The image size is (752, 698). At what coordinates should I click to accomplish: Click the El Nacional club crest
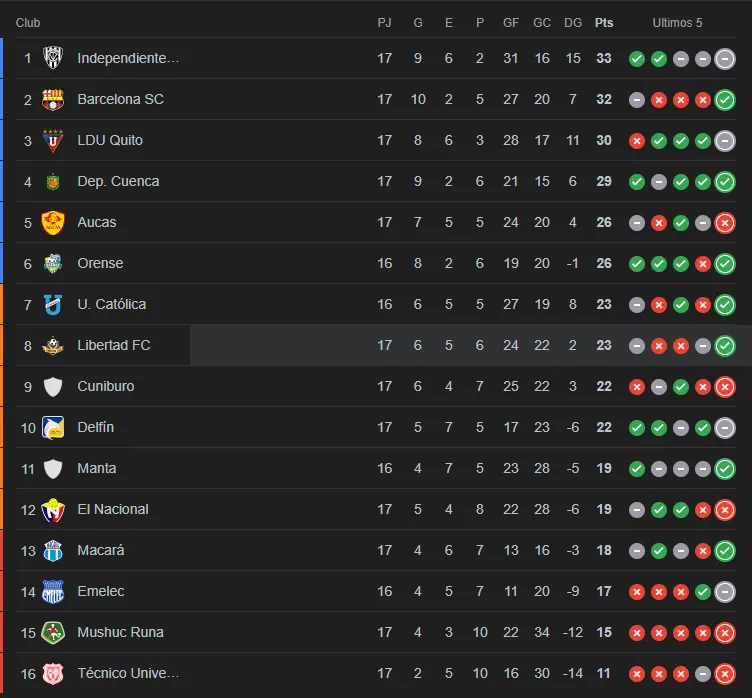[x=53, y=509]
